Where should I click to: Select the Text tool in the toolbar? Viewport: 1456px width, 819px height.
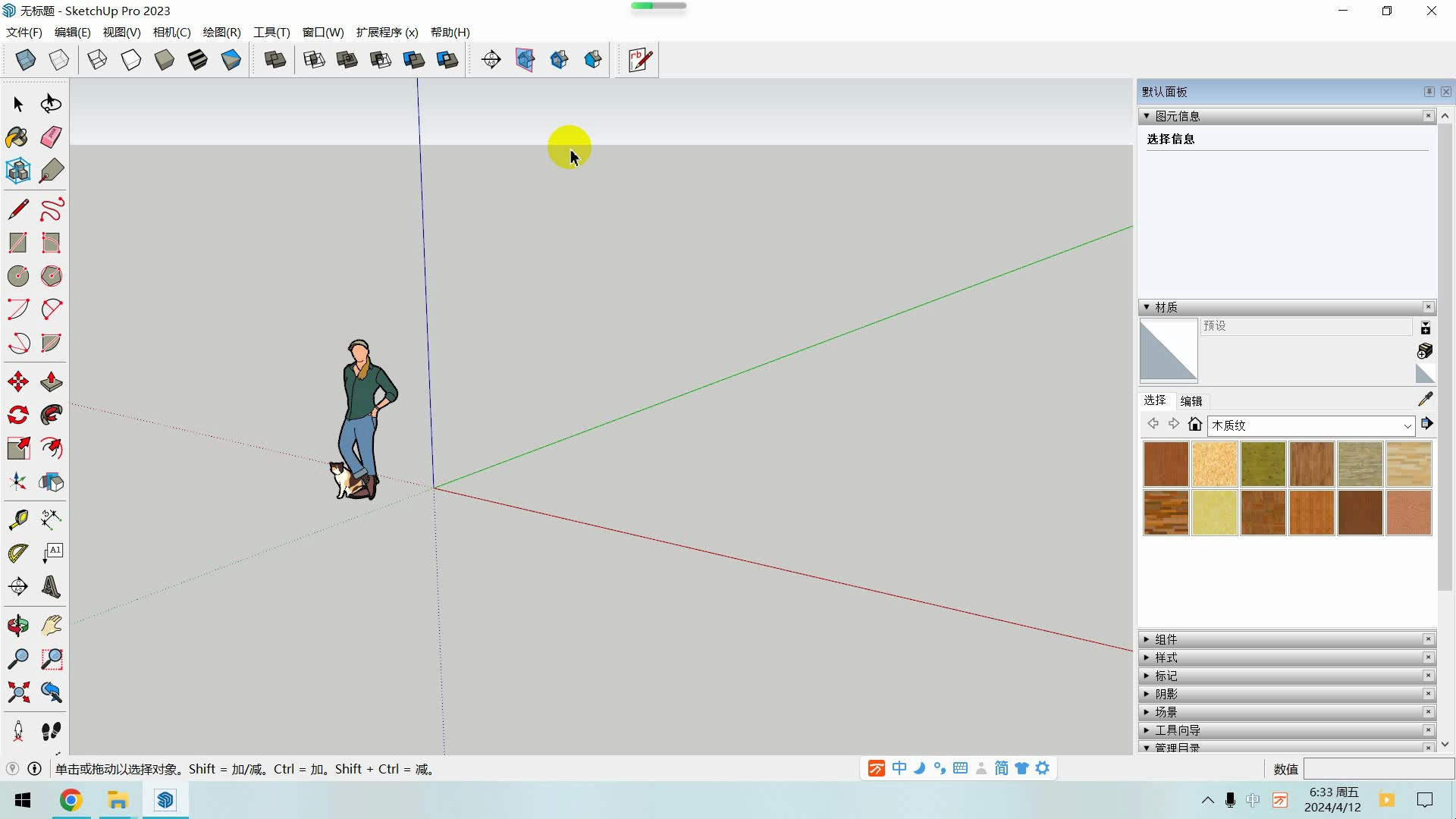52,553
